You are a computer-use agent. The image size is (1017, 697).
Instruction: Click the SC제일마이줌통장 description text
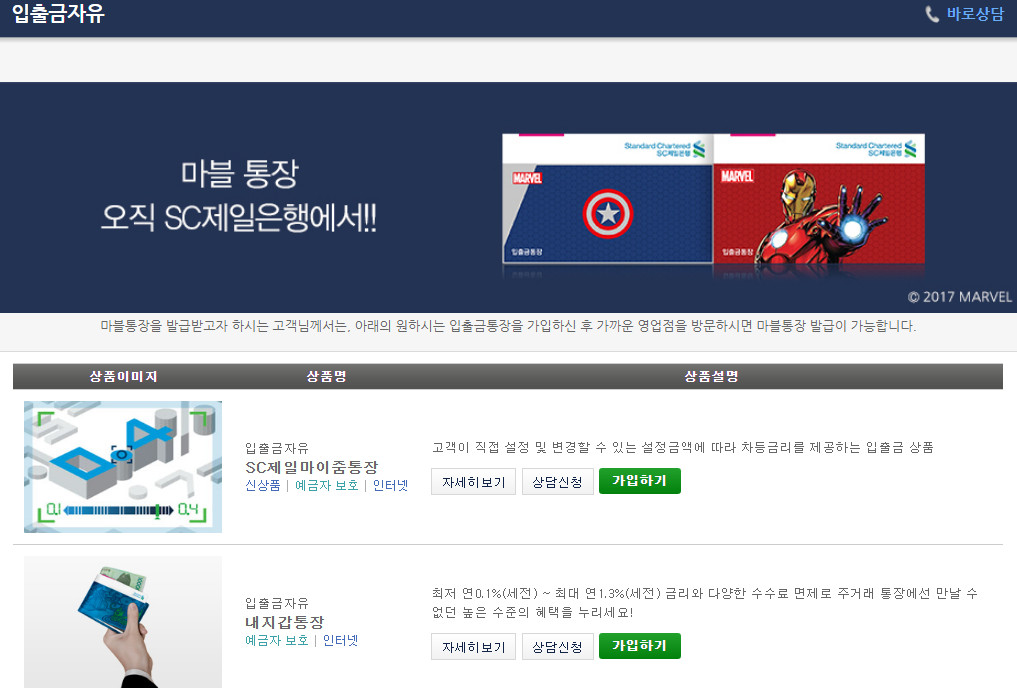[x=683, y=447]
